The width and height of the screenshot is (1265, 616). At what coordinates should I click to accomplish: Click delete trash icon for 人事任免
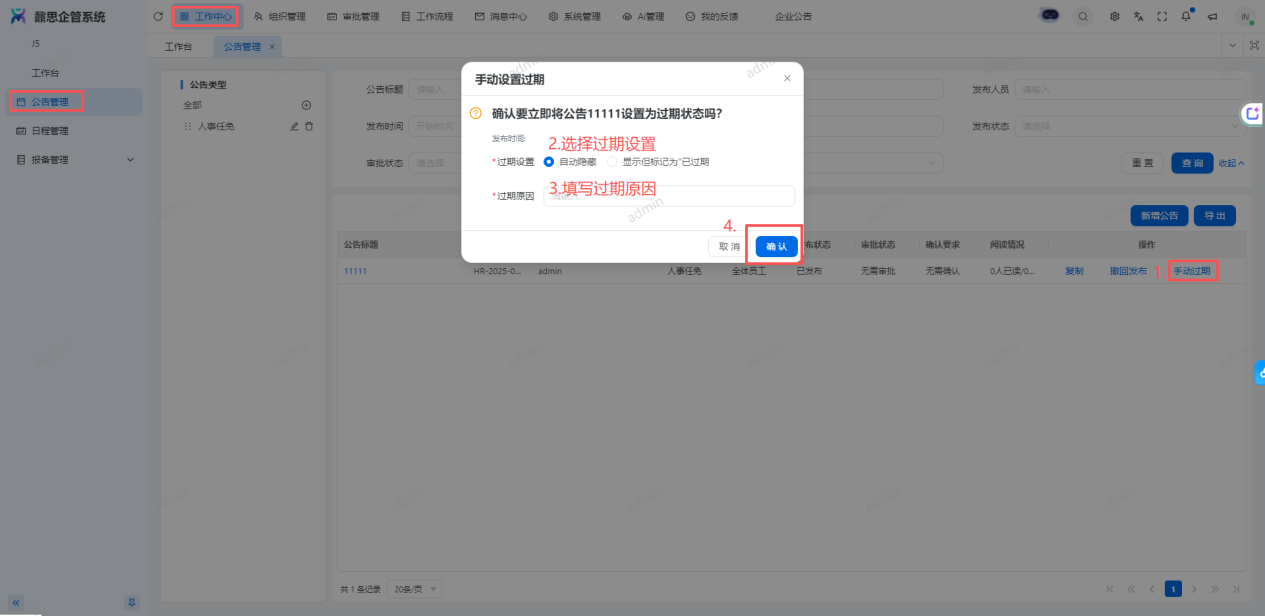(x=309, y=126)
